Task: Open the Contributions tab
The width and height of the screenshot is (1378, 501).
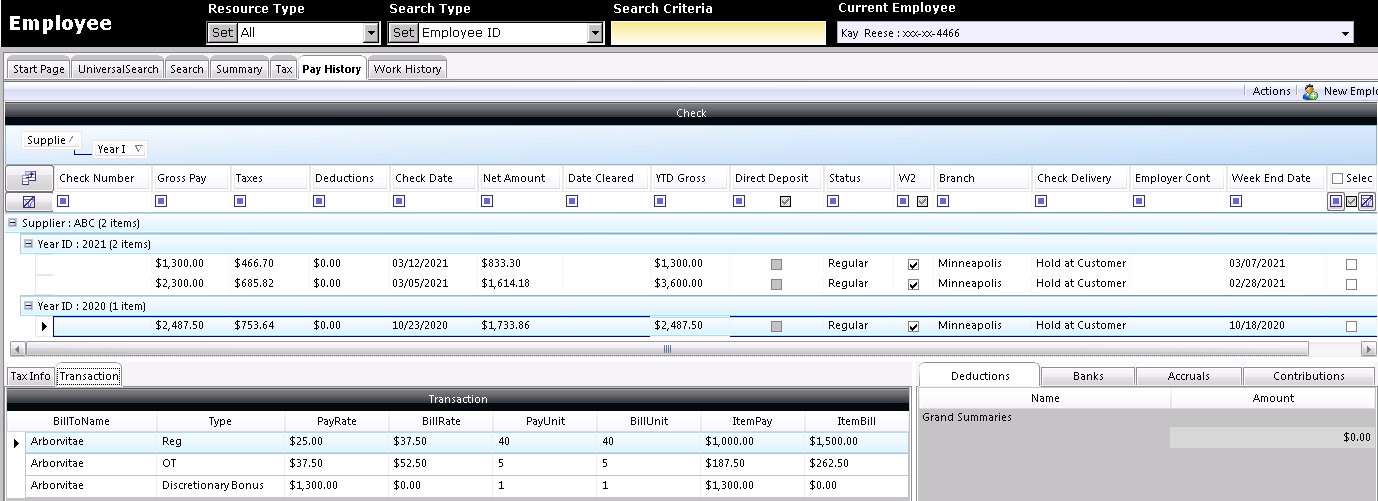Action: [x=1309, y=376]
